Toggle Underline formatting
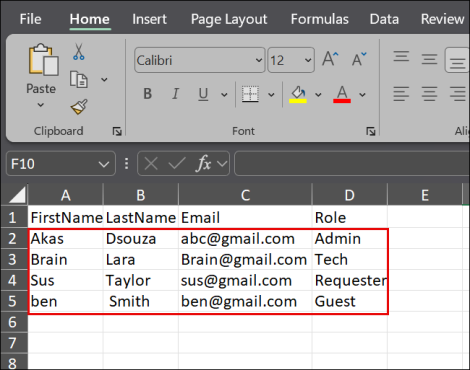Image resolution: width=470 pixels, height=370 pixels. 203,94
